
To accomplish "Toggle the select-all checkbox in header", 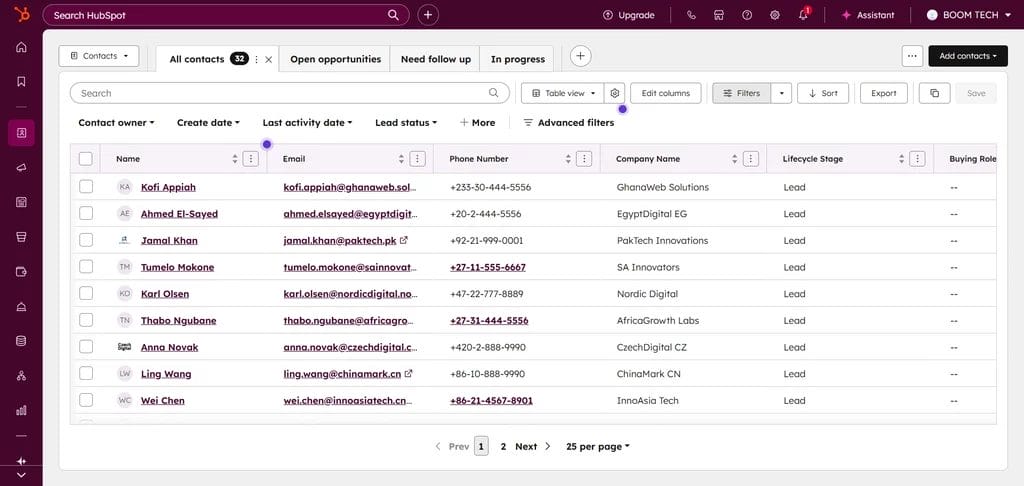I will [86, 159].
